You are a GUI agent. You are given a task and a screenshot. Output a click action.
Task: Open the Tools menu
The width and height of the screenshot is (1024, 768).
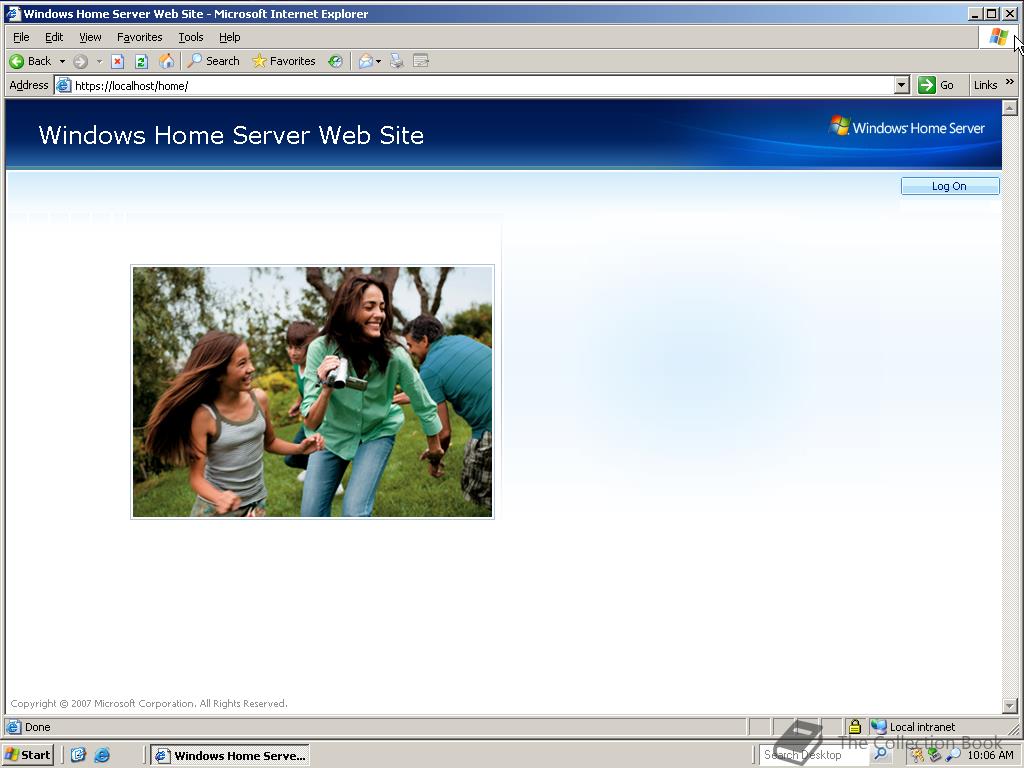(x=191, y=37)
